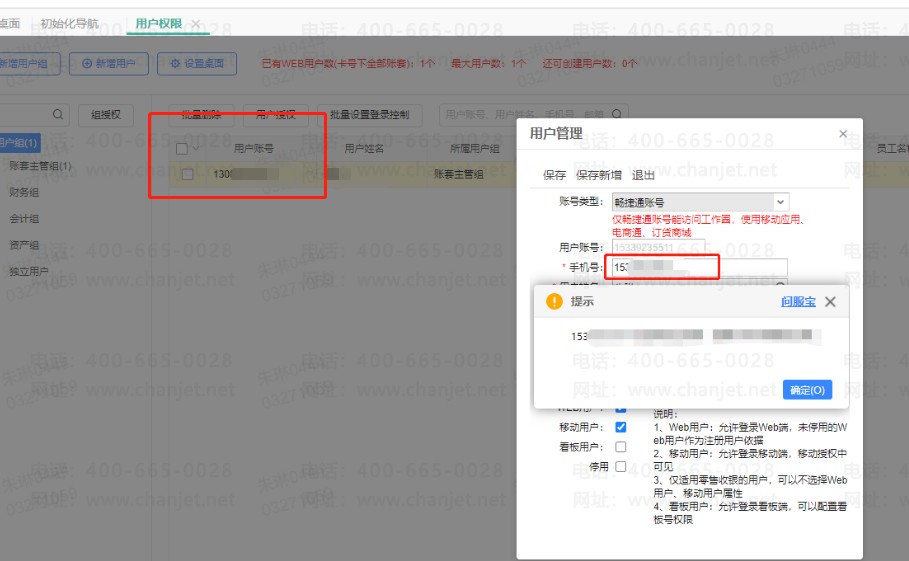
Task: Click the search icon next to user filter box
Action: (620, 115)
